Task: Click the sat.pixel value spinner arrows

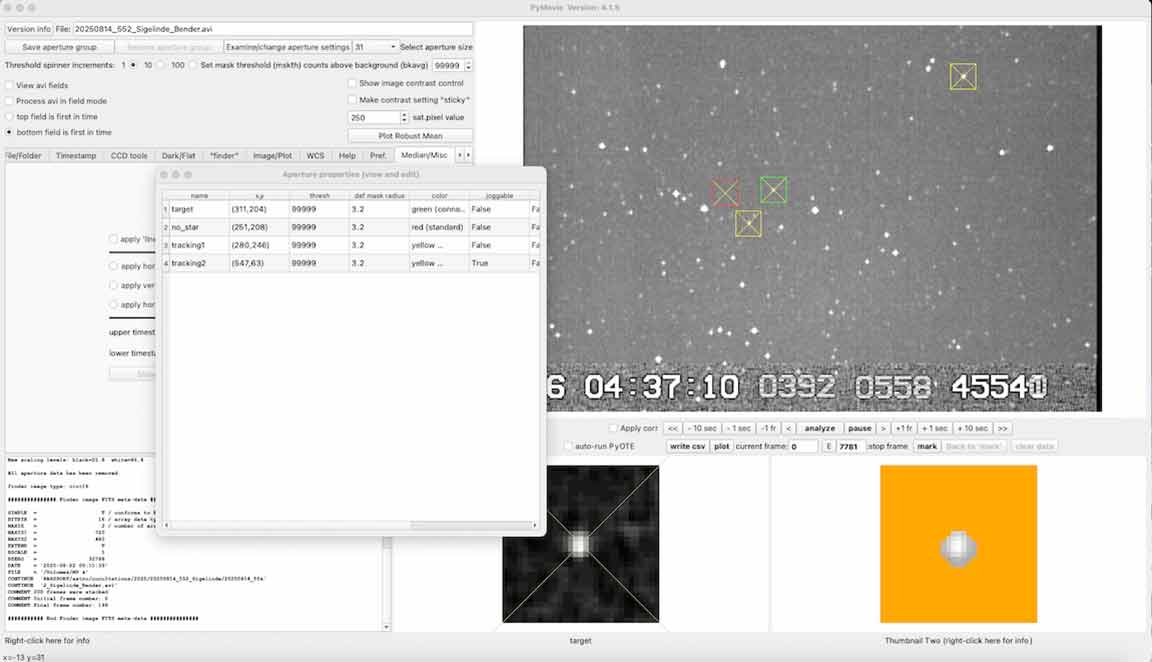Action: click(403, 118)
